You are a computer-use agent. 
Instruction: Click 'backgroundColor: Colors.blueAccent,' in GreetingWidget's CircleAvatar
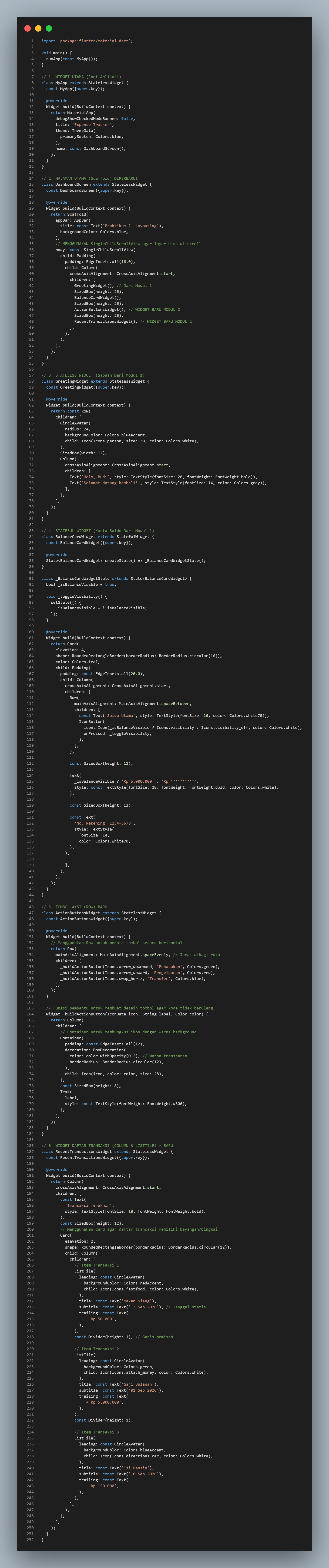point(106,435)
